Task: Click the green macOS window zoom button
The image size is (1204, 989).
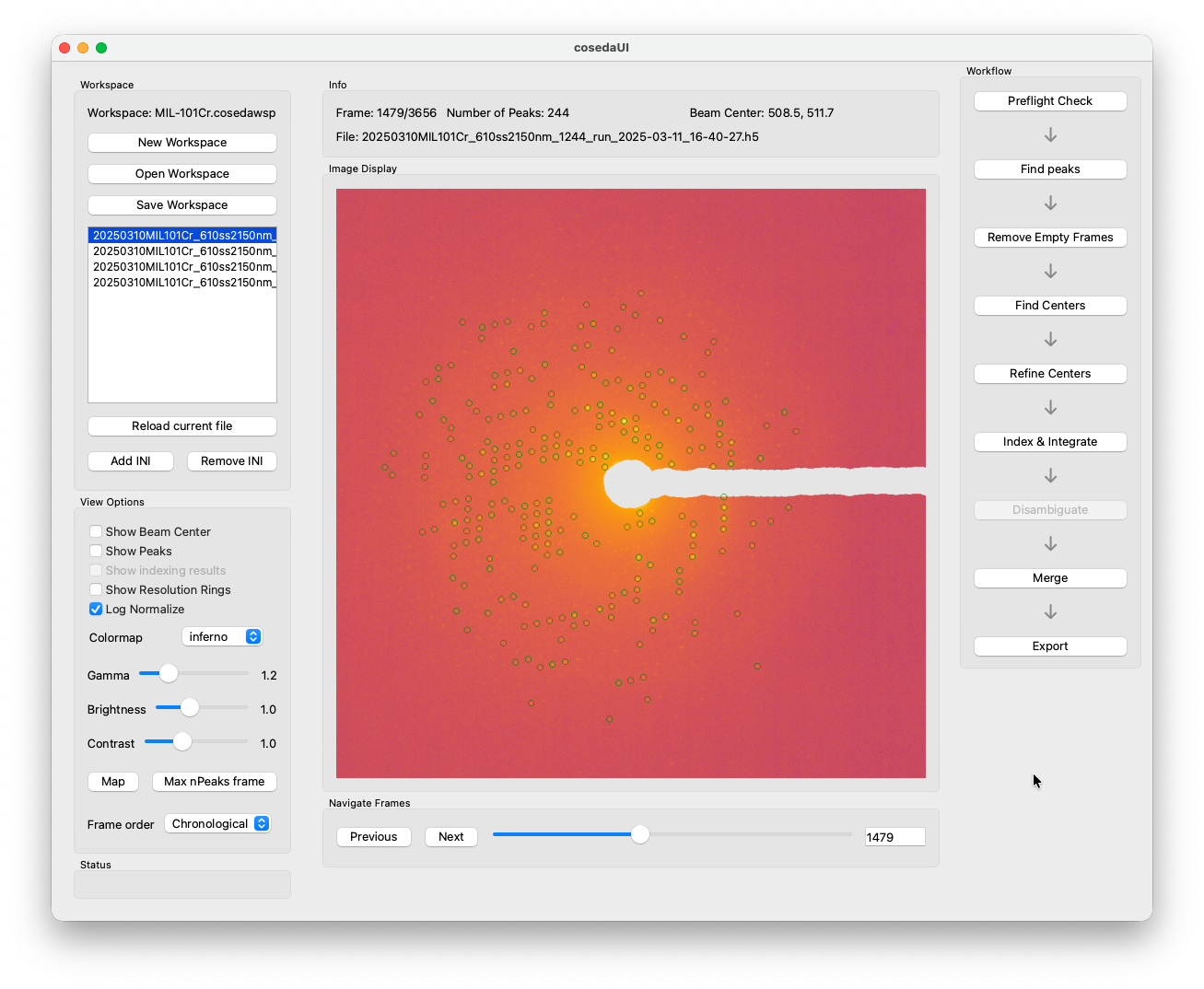Action: point(101,48)
